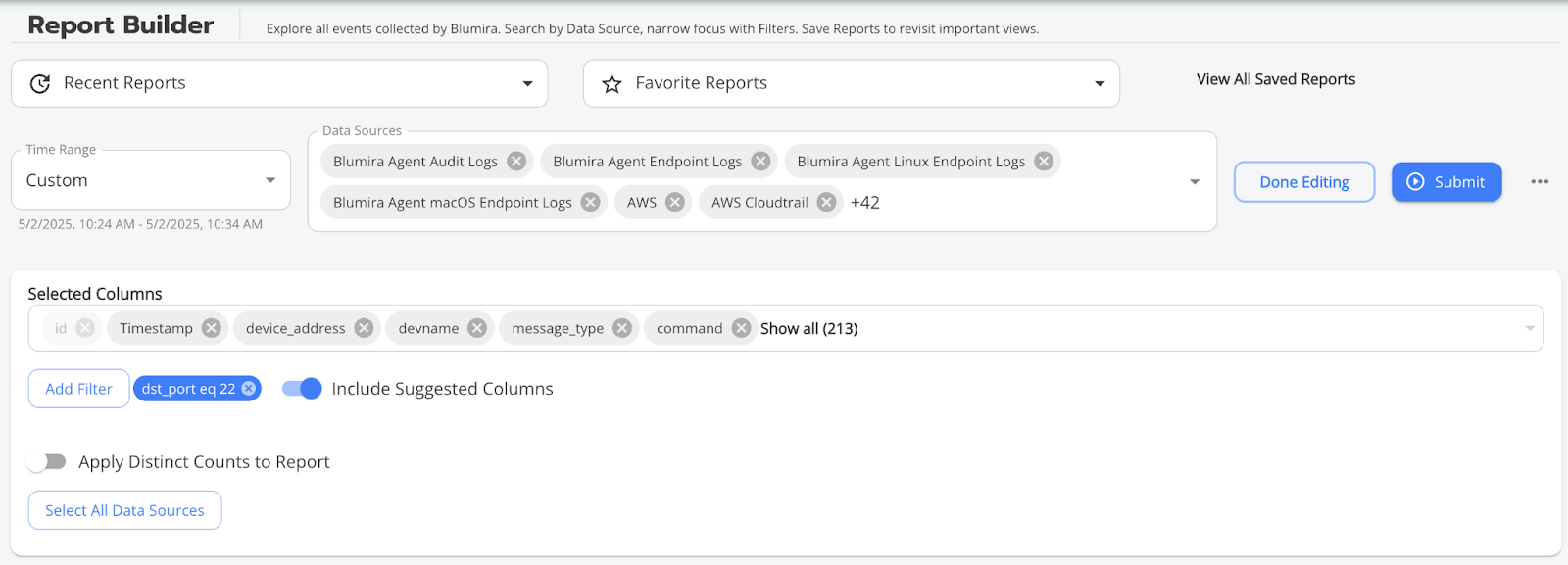Screen dimensions: 1568x565
Task: Click the Submit button
Action: click(1446, 182)
